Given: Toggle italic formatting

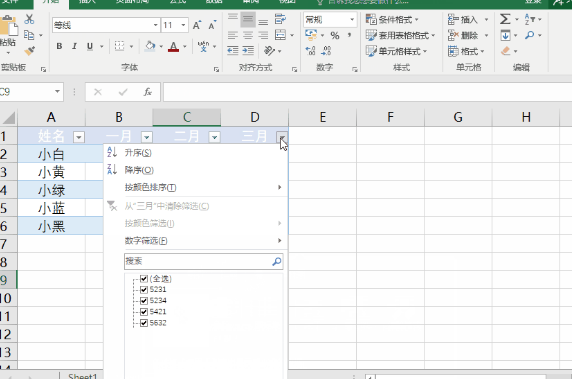Looking at the screenshot, I should [x=74, y=46].
